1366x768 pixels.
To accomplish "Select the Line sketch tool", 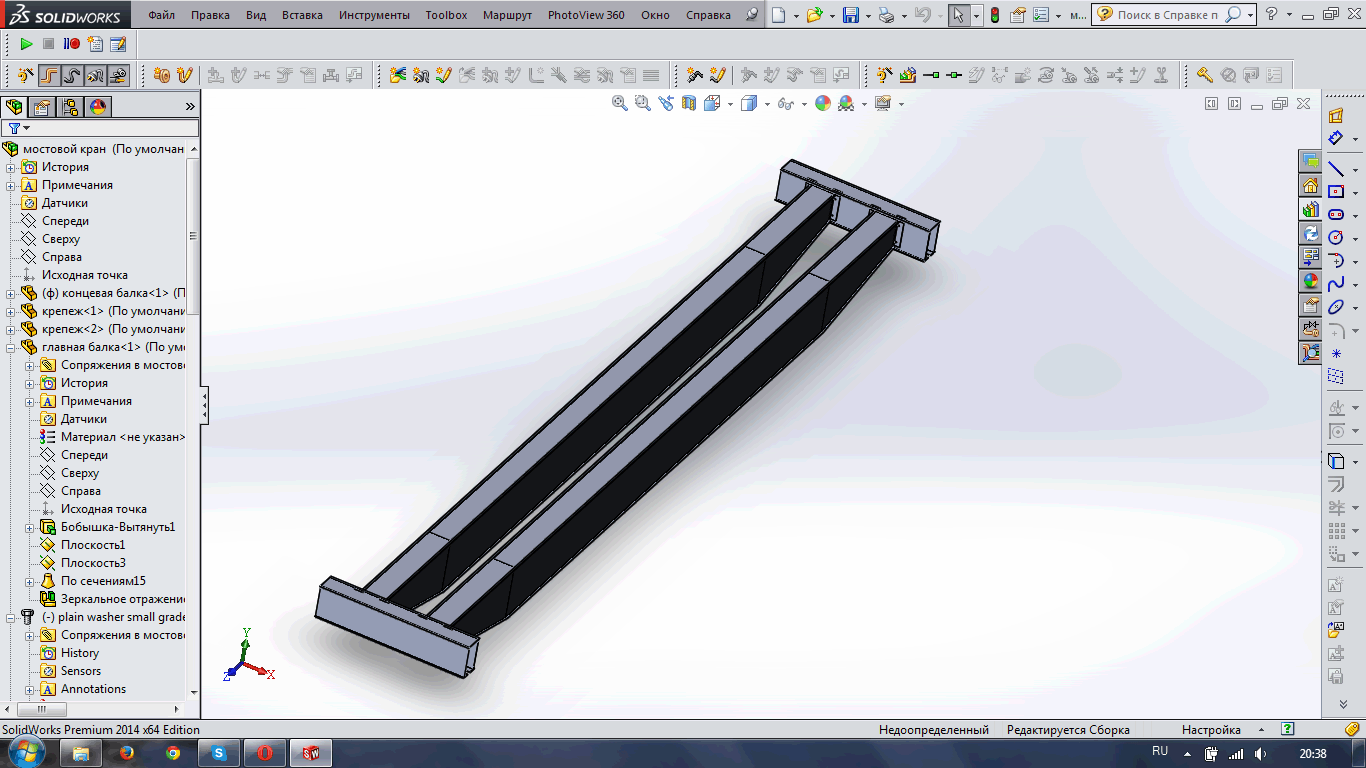I will pos(1336,169).
